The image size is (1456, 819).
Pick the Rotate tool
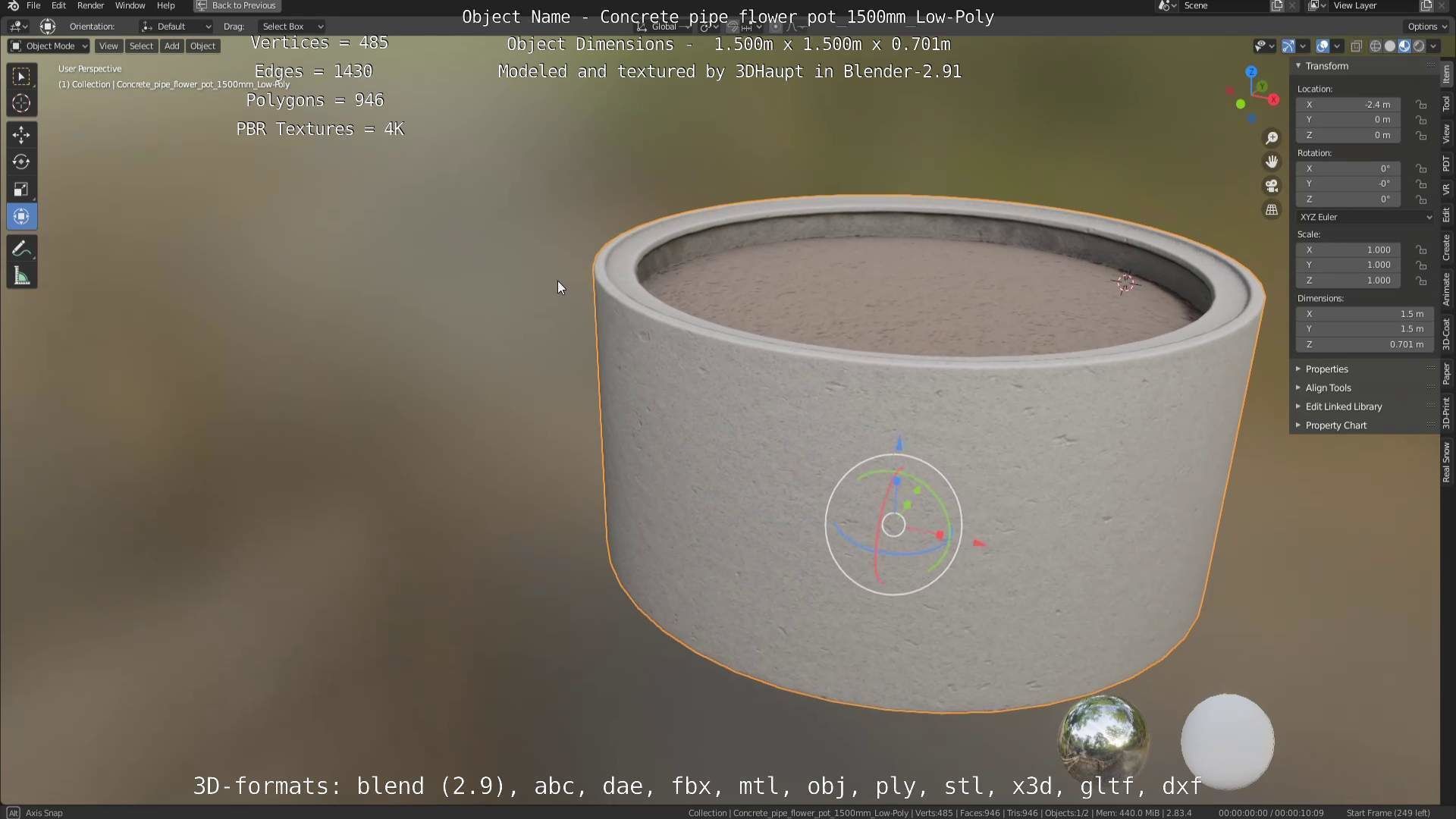click(21, 162)
